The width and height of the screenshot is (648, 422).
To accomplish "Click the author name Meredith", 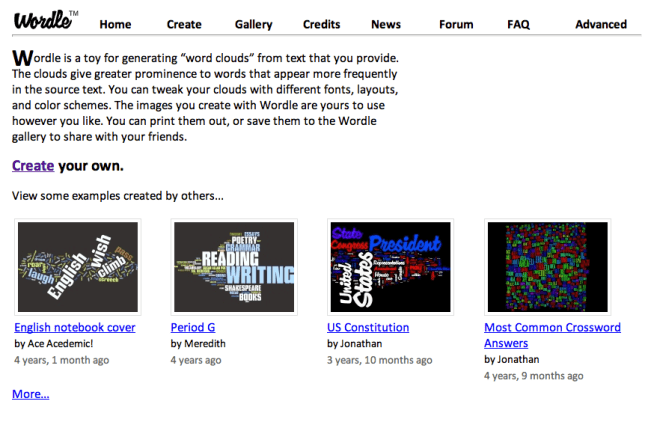I will pos(206,343).
